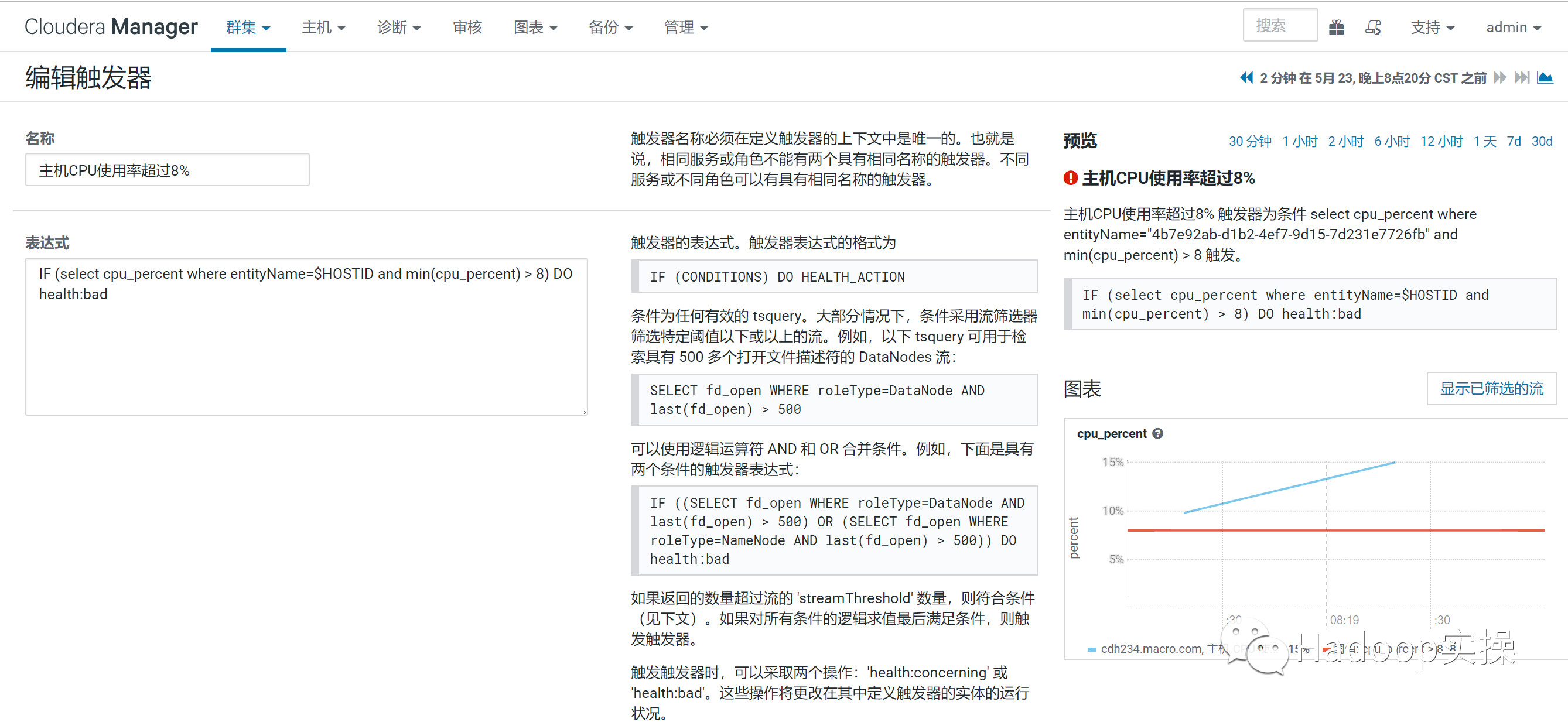The width and height of the screenshot is (1568, 722).
Task: Click inside the trigger name input field
Action: (168, 170)
